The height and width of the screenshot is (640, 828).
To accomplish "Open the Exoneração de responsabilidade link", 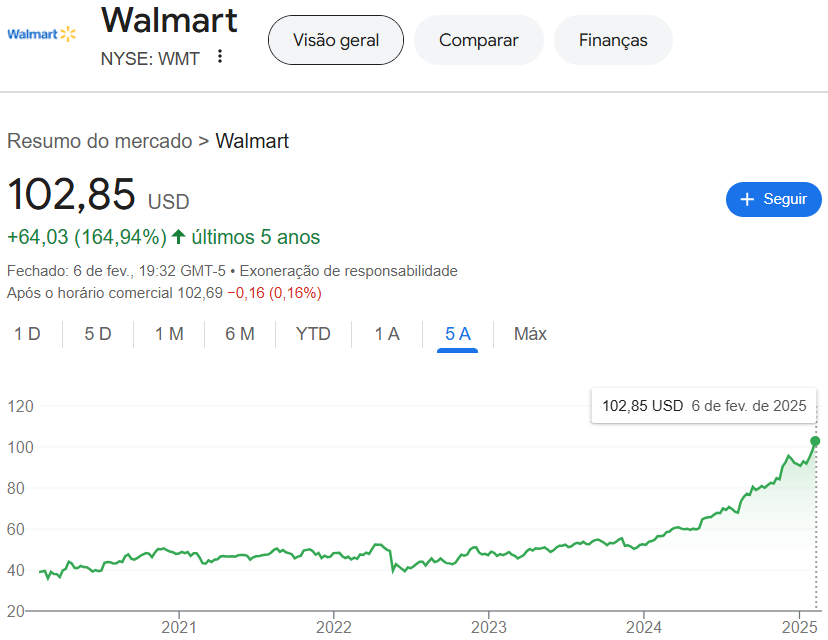I will pyautogui.click(x=349, y=271).
